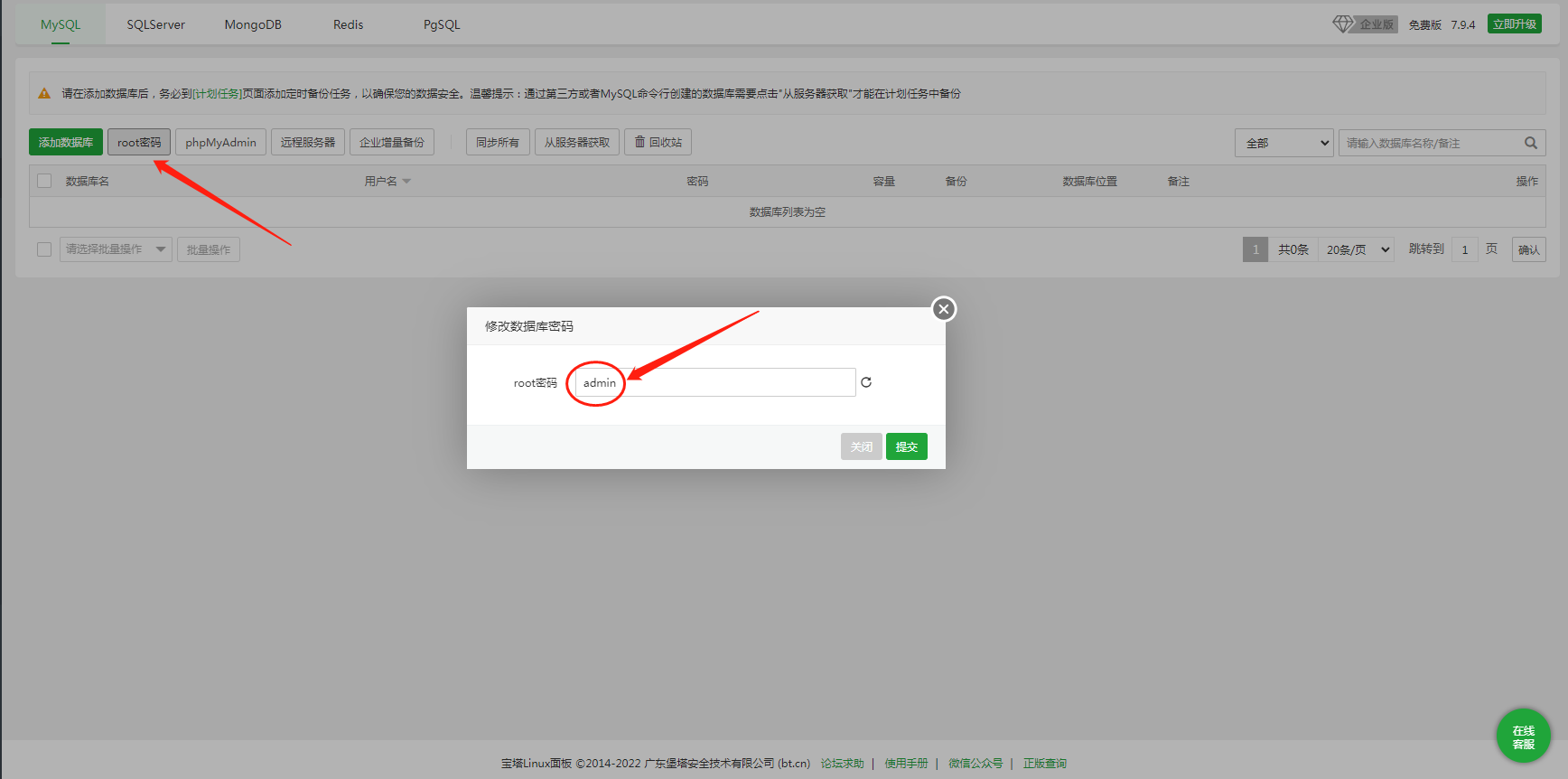Submit the password with 提交 button

907,446
